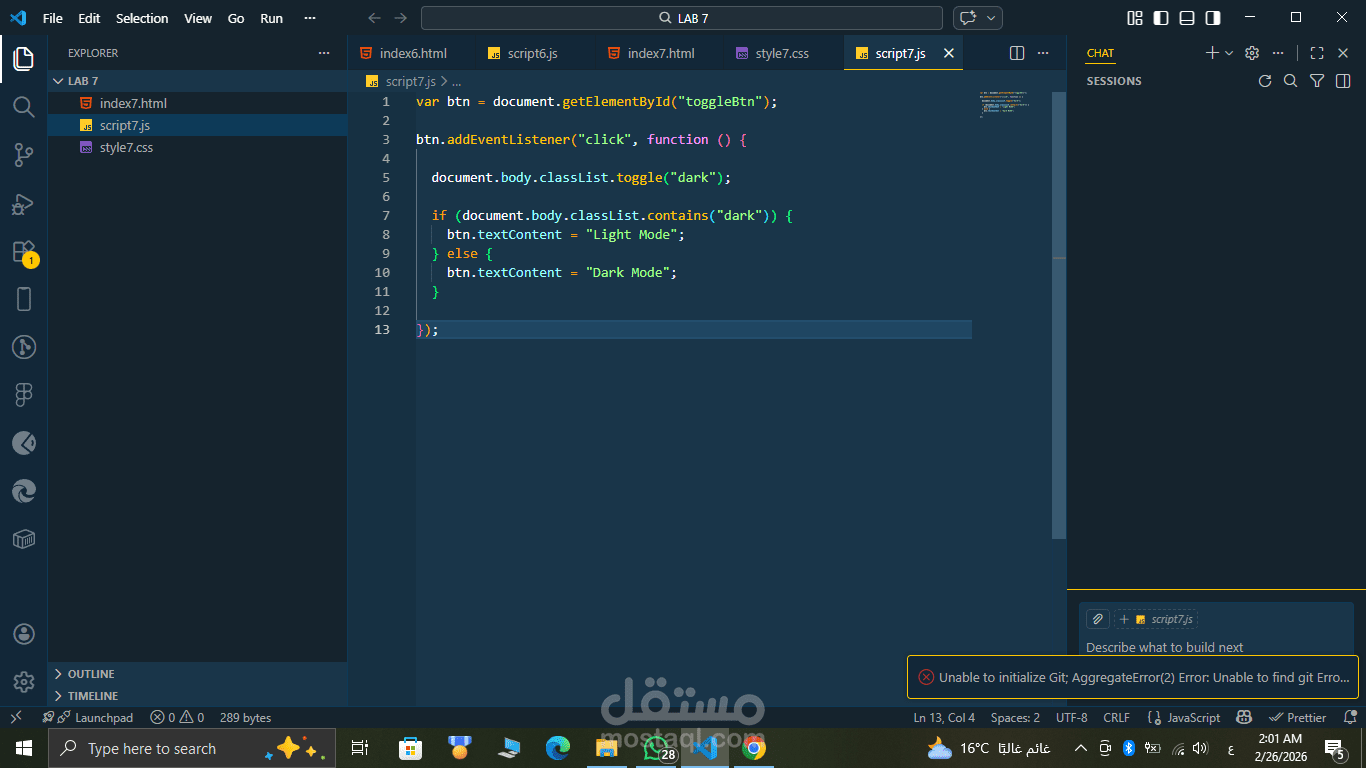Open the Selection menu
Viewport: 1366px width, 768px height.
tap(142, 18)
